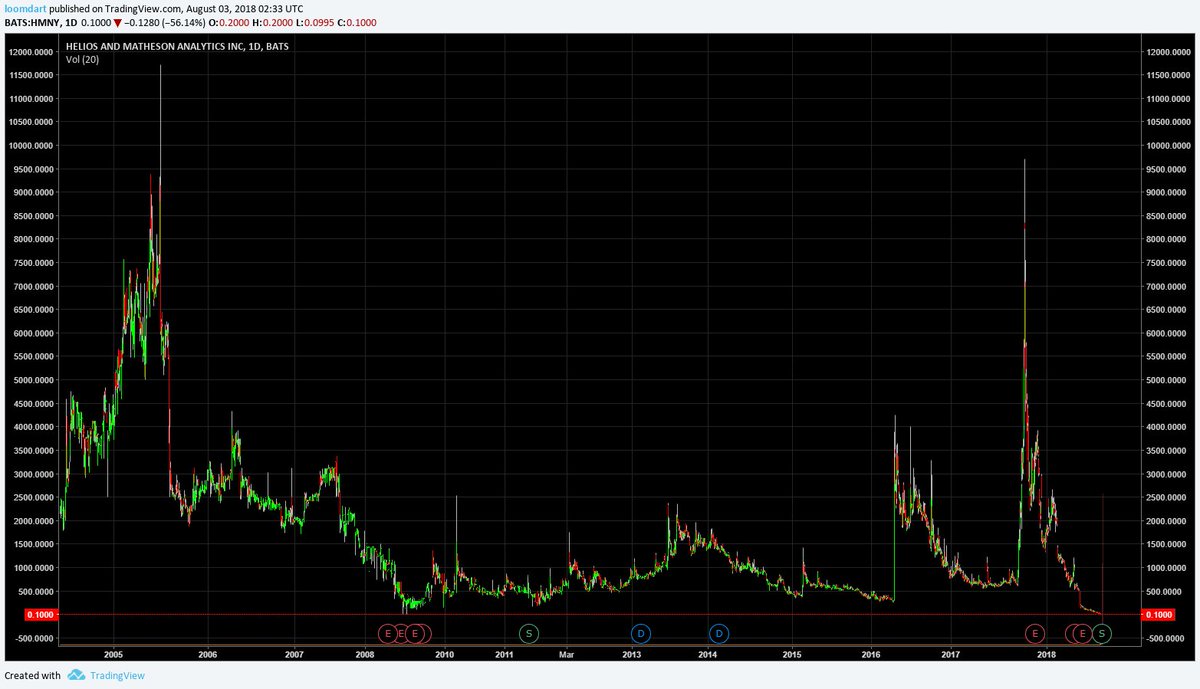Open the loomdart author name
Viewport: 1200px width, 689px height.
26,8
